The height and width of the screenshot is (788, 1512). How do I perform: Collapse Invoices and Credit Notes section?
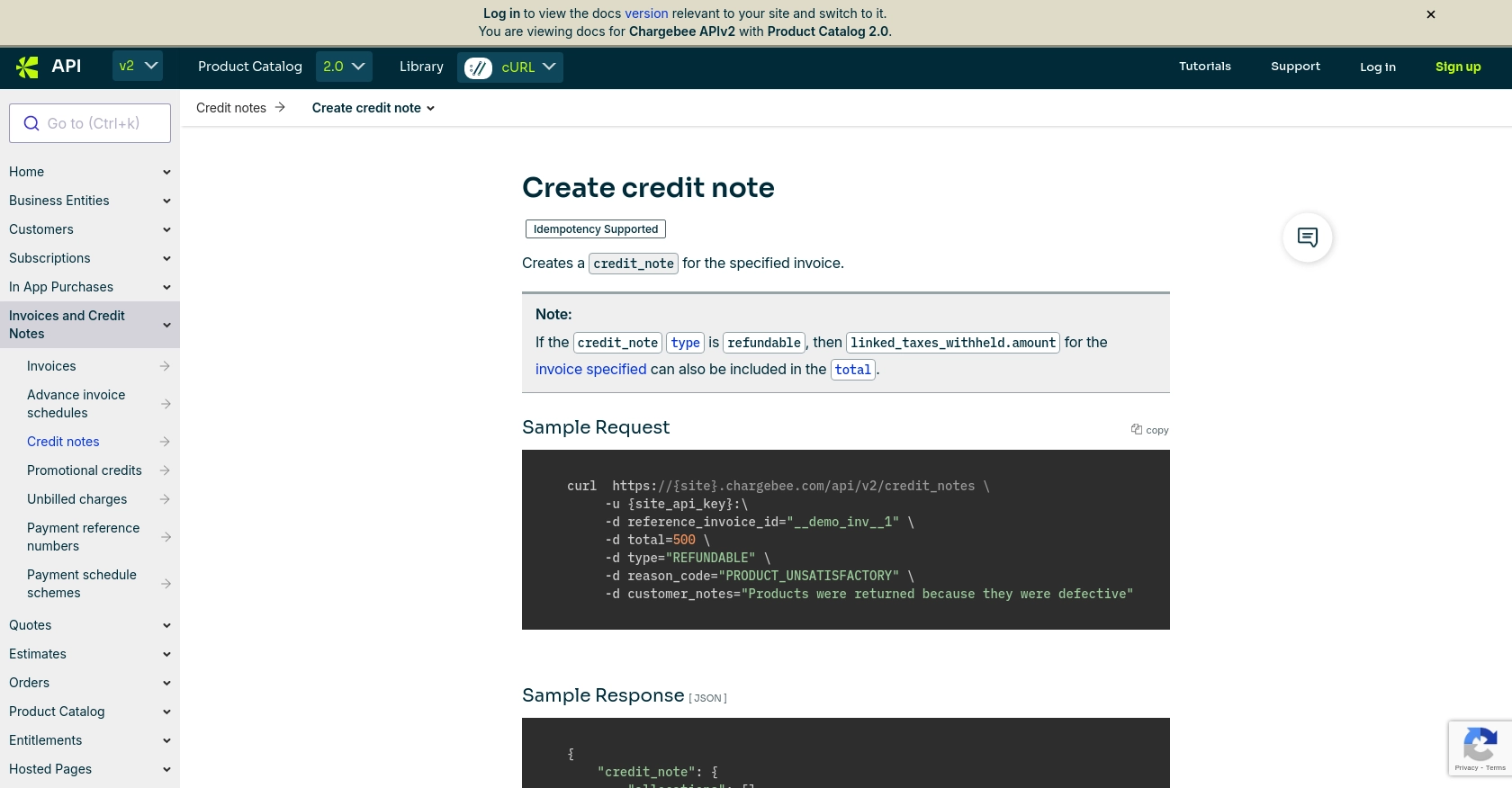(166, 325)
